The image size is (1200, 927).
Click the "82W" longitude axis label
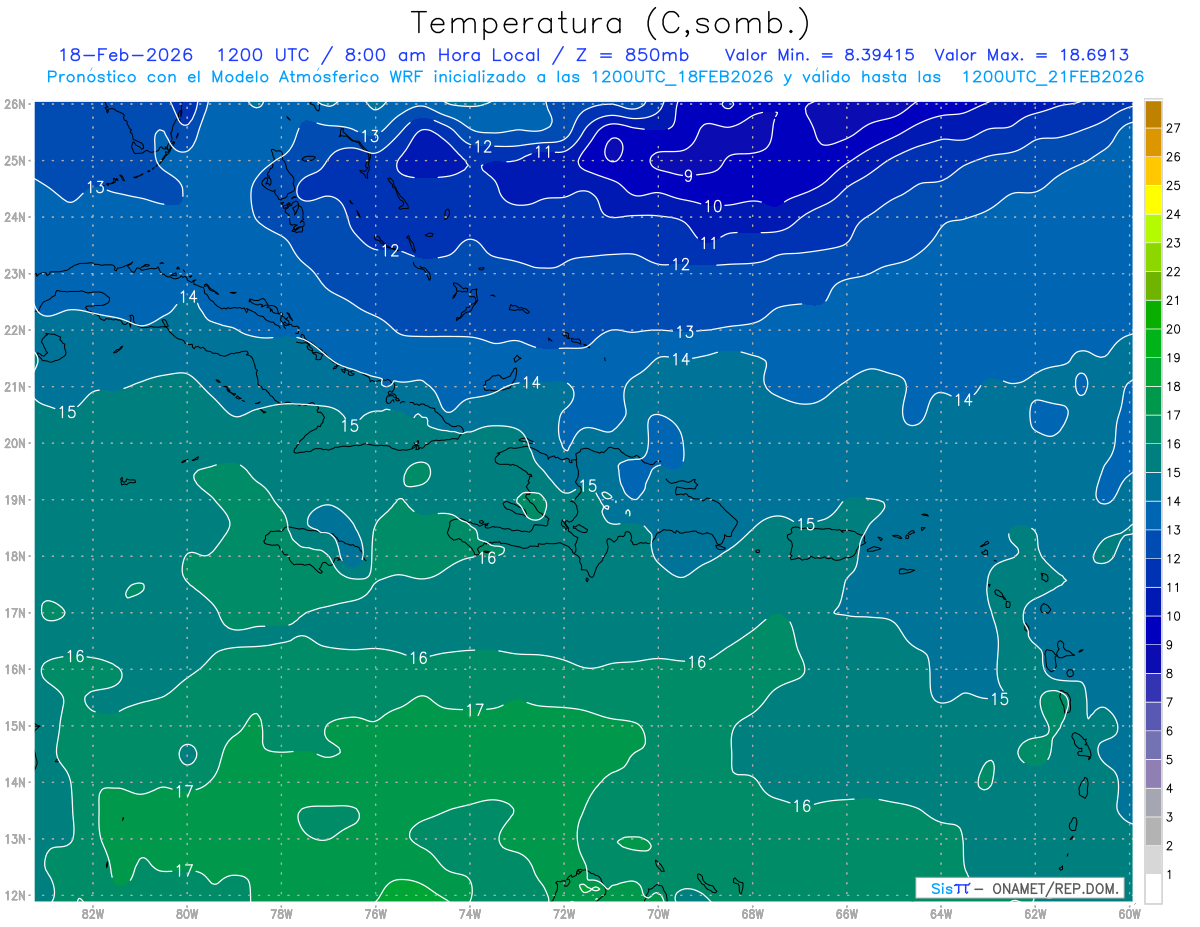tap(93, 912)
